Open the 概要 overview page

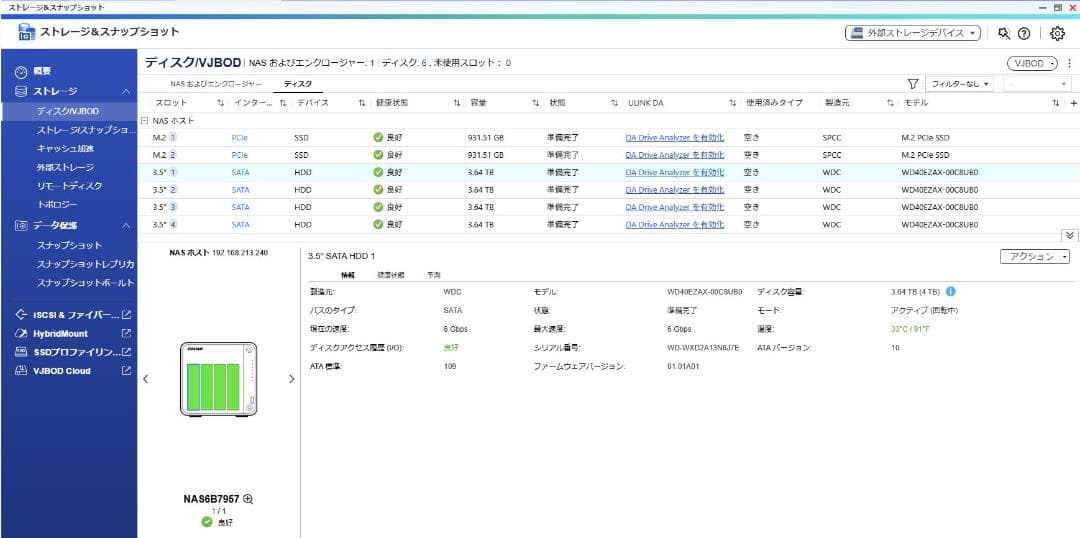pos(41,71)
